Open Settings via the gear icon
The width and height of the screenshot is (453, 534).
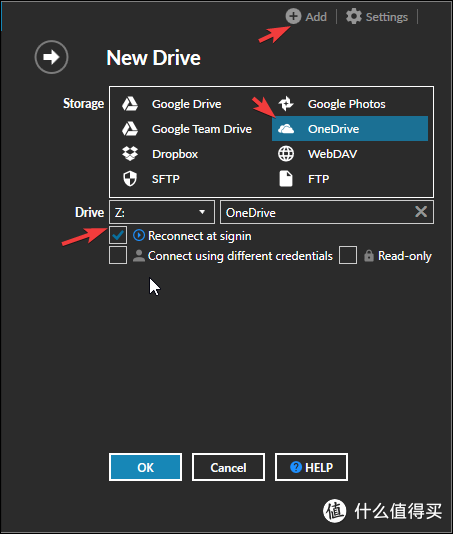coord(354,16)
